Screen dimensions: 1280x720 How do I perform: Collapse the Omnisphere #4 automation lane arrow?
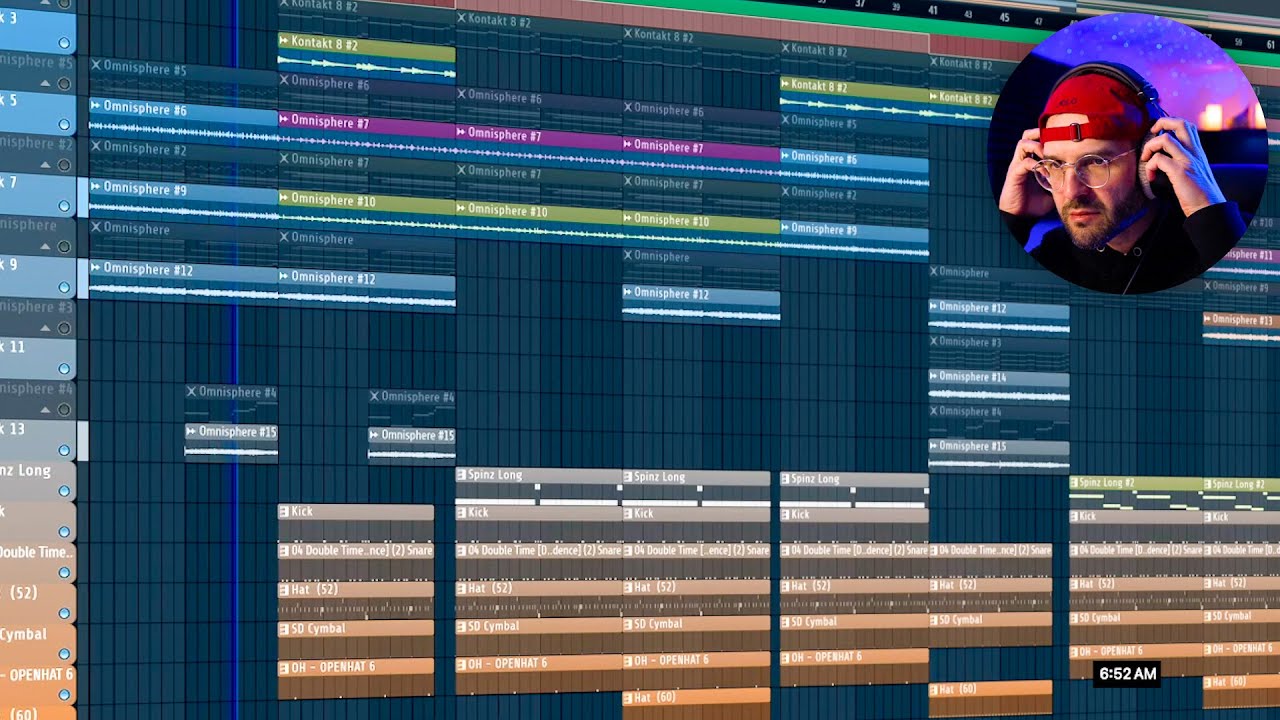pyautogui.click(x=45, y=410)
